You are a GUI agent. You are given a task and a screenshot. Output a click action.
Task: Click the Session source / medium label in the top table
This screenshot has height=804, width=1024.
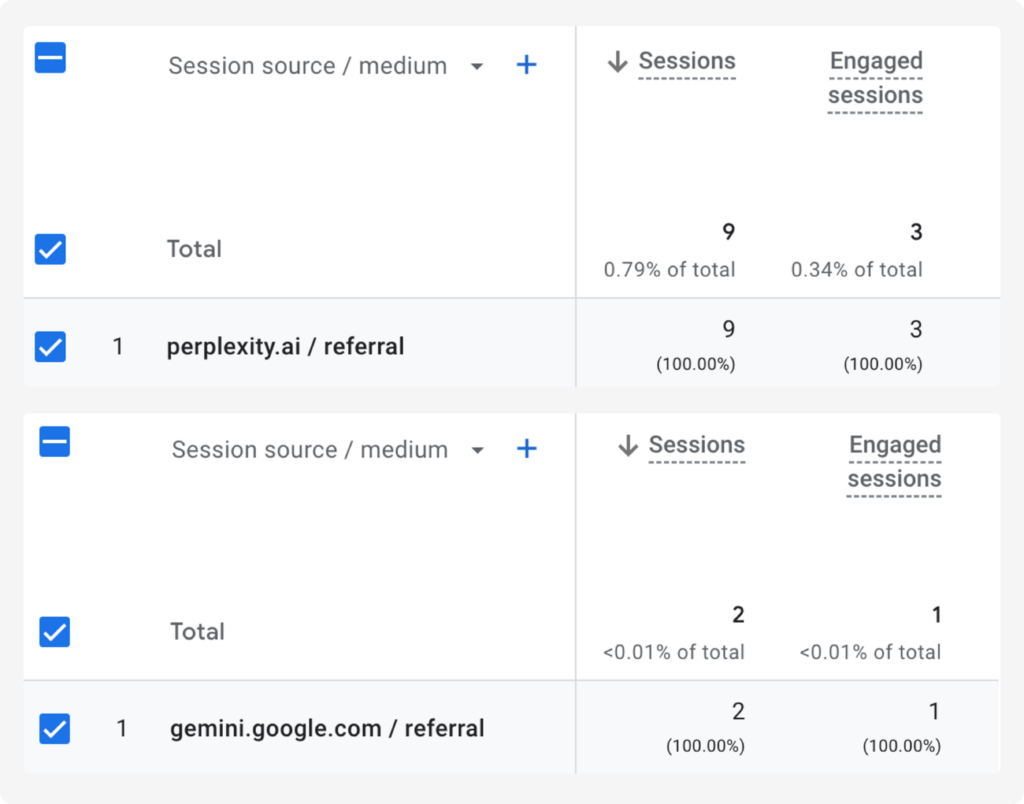tap(308, 66)
